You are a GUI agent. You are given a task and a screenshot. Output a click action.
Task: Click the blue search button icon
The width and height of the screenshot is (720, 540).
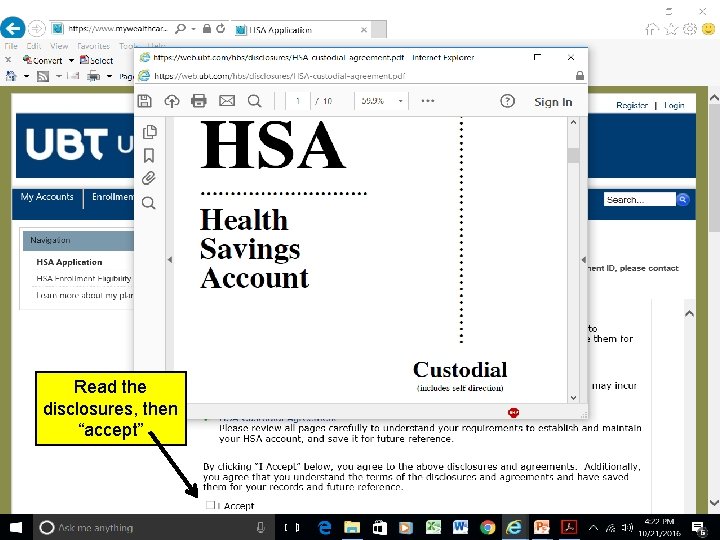[x=683, y=200]
